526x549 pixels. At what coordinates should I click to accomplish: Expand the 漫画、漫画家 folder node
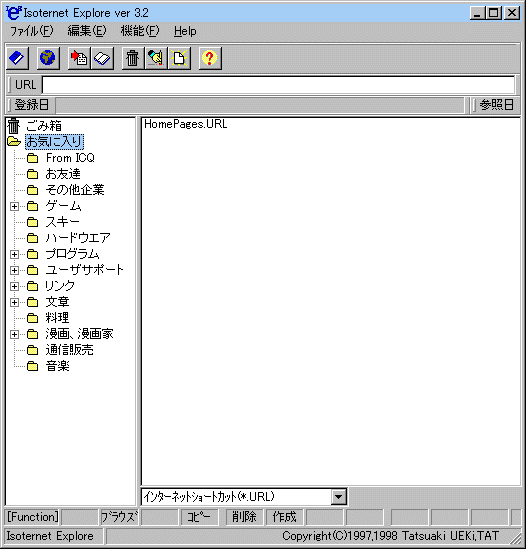coord(14,334)
